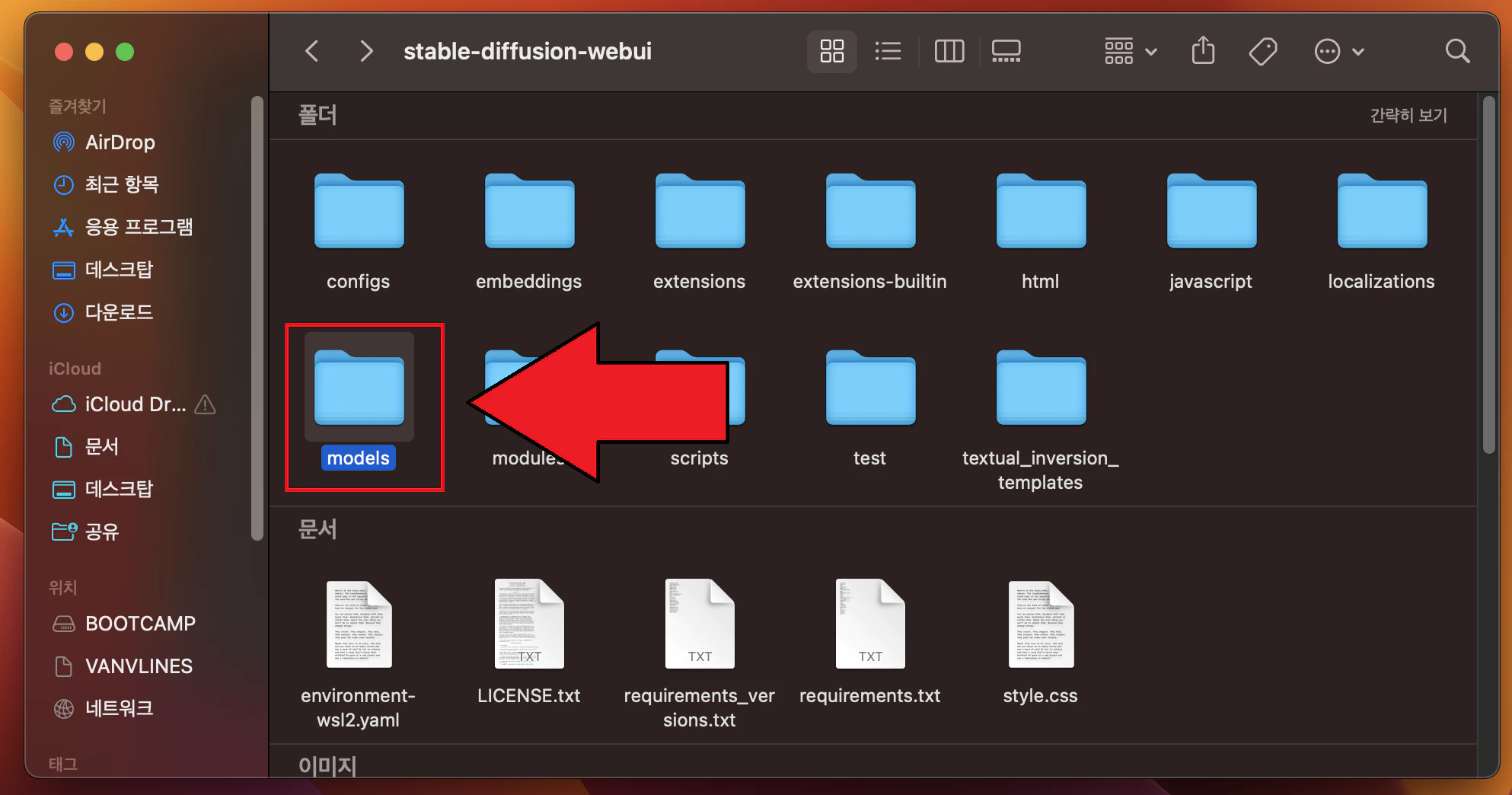
Task: Click the iCloud Drive warning triangle
Action: 205,404
